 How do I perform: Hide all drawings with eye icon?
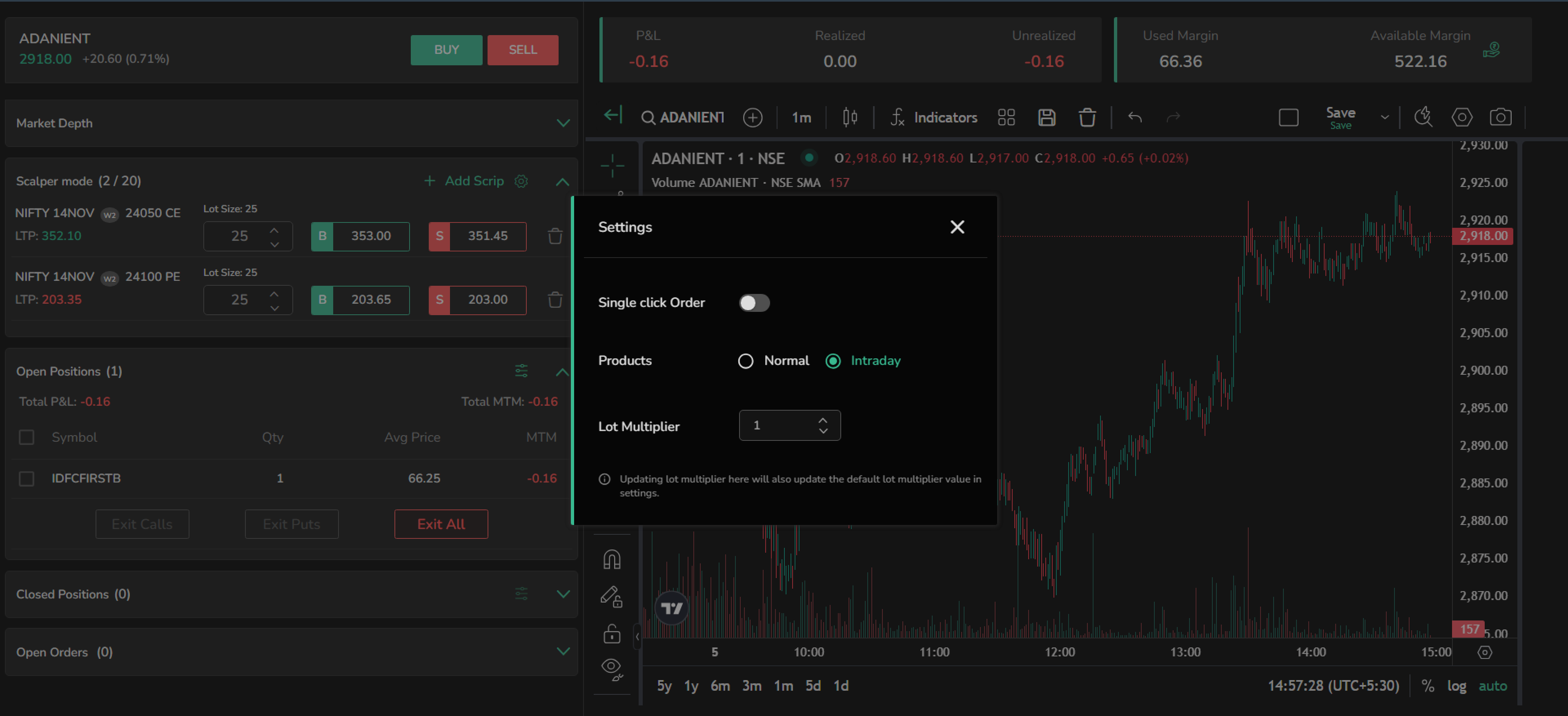pyautogui.click(x=612, y=669)
